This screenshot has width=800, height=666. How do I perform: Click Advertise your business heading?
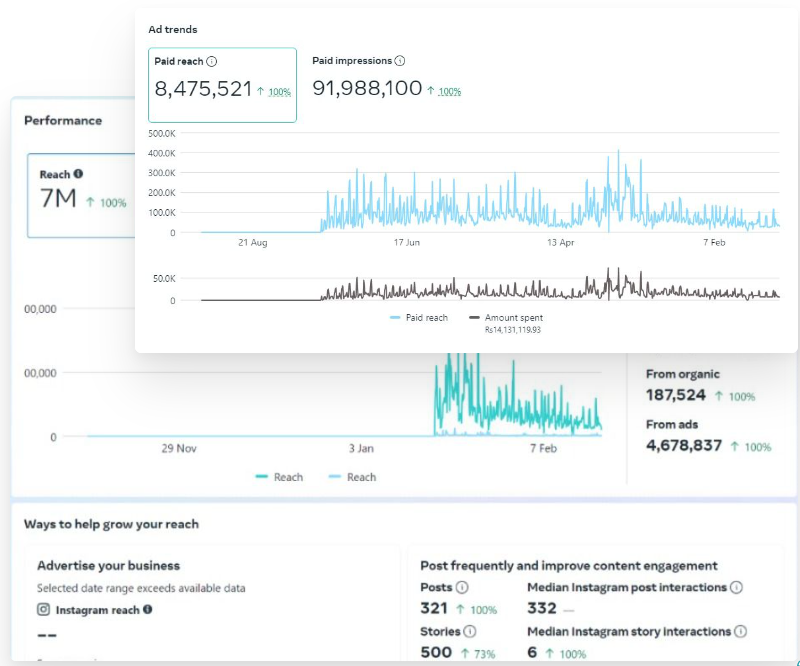click(x=109, y=565)
